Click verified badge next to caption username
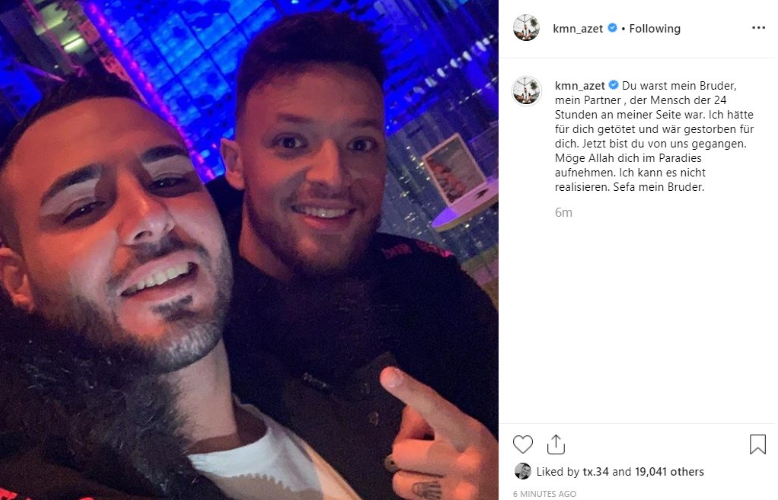Image resolution: width=778 pixels, height=500 pixels. 613,85
